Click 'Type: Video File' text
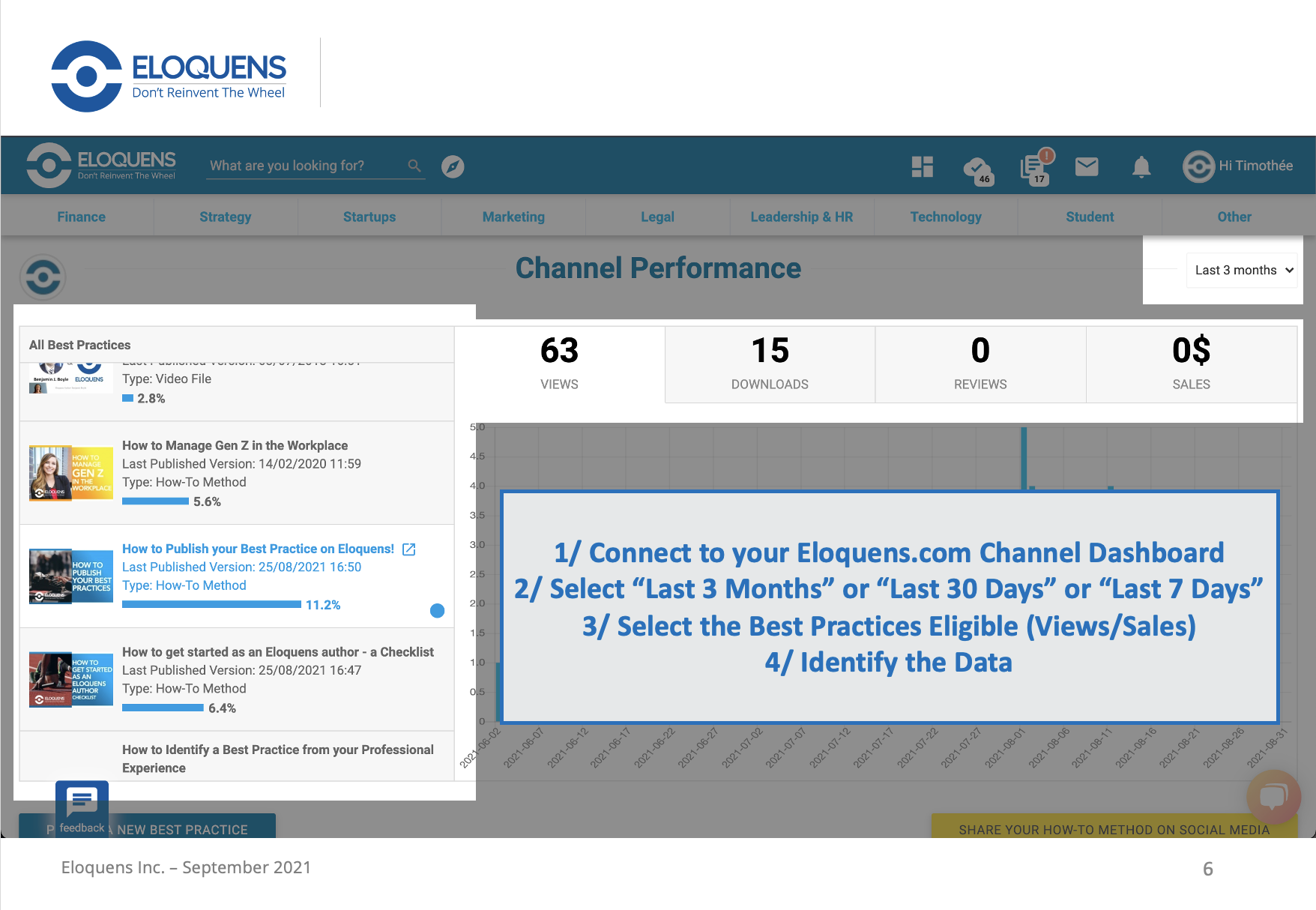 click(x=166, y=379)
